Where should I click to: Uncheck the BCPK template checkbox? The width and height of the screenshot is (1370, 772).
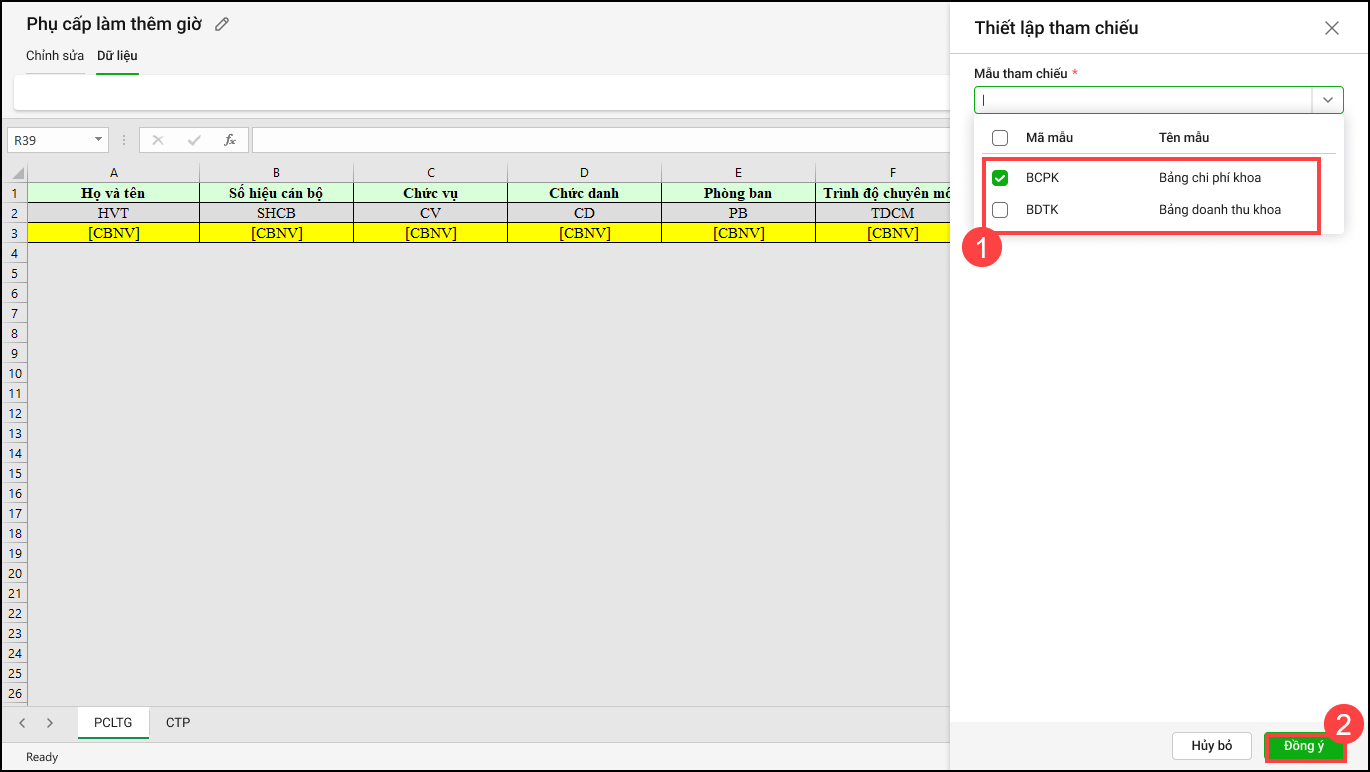tap(999, 178)
